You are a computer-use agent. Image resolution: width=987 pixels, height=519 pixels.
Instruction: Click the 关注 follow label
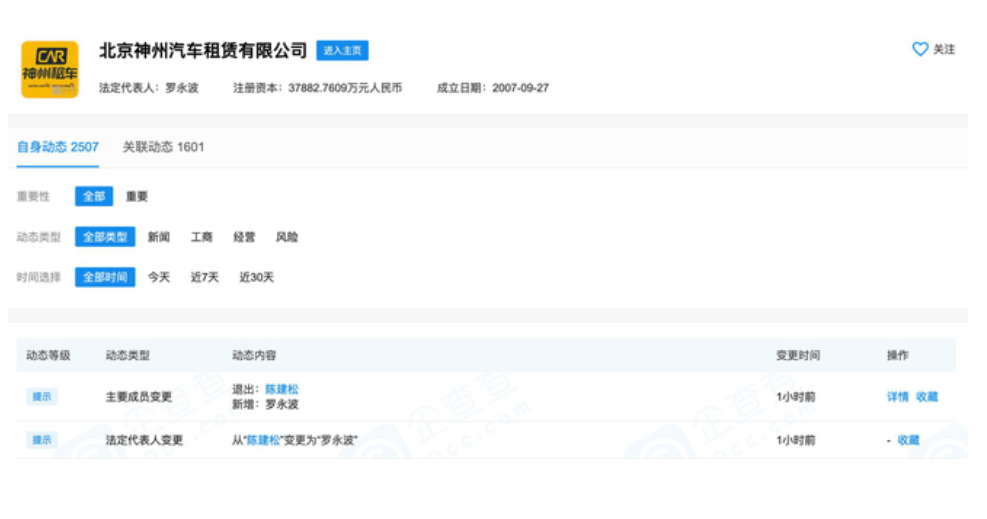944,49
